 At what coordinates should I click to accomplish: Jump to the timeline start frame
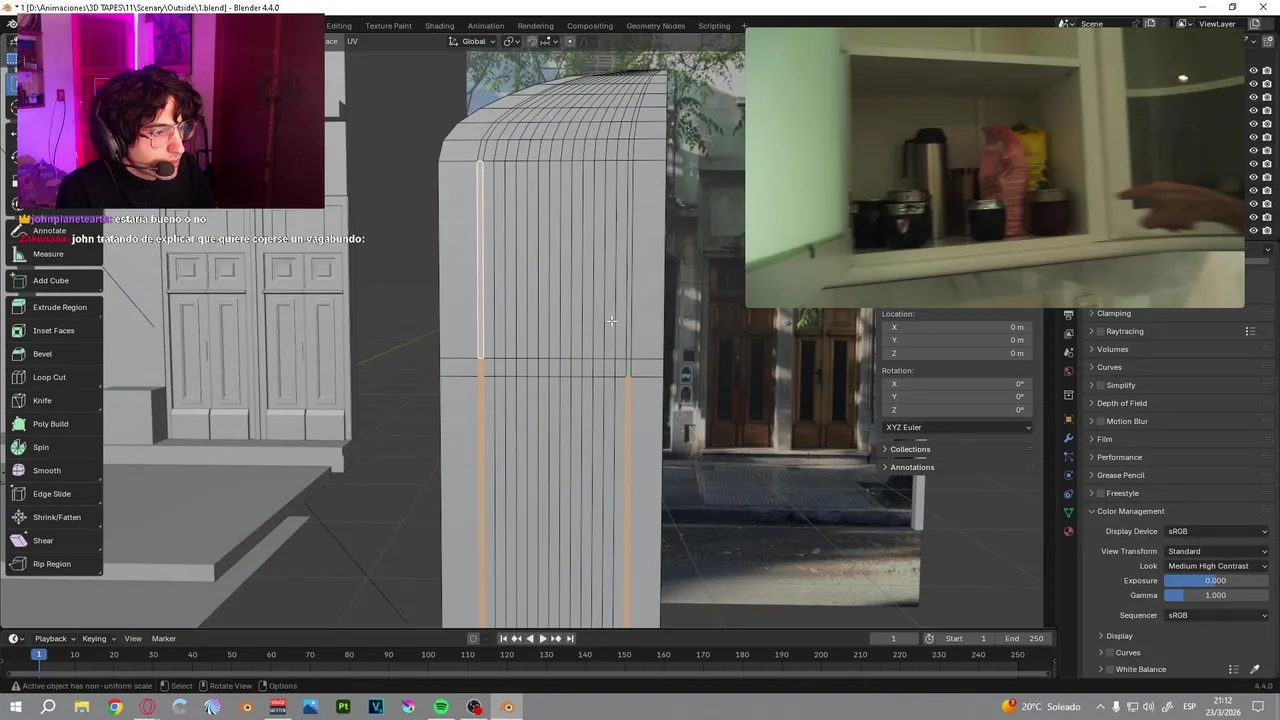(x=503, y=638)
